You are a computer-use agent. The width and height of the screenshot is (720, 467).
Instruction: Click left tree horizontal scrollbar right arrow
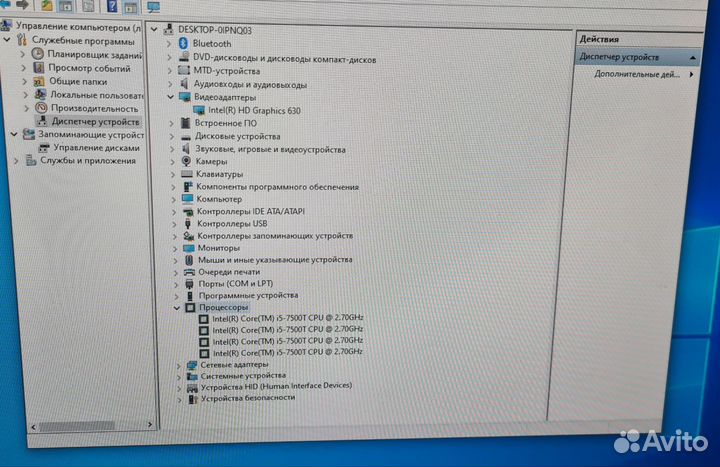coord(150,424)
